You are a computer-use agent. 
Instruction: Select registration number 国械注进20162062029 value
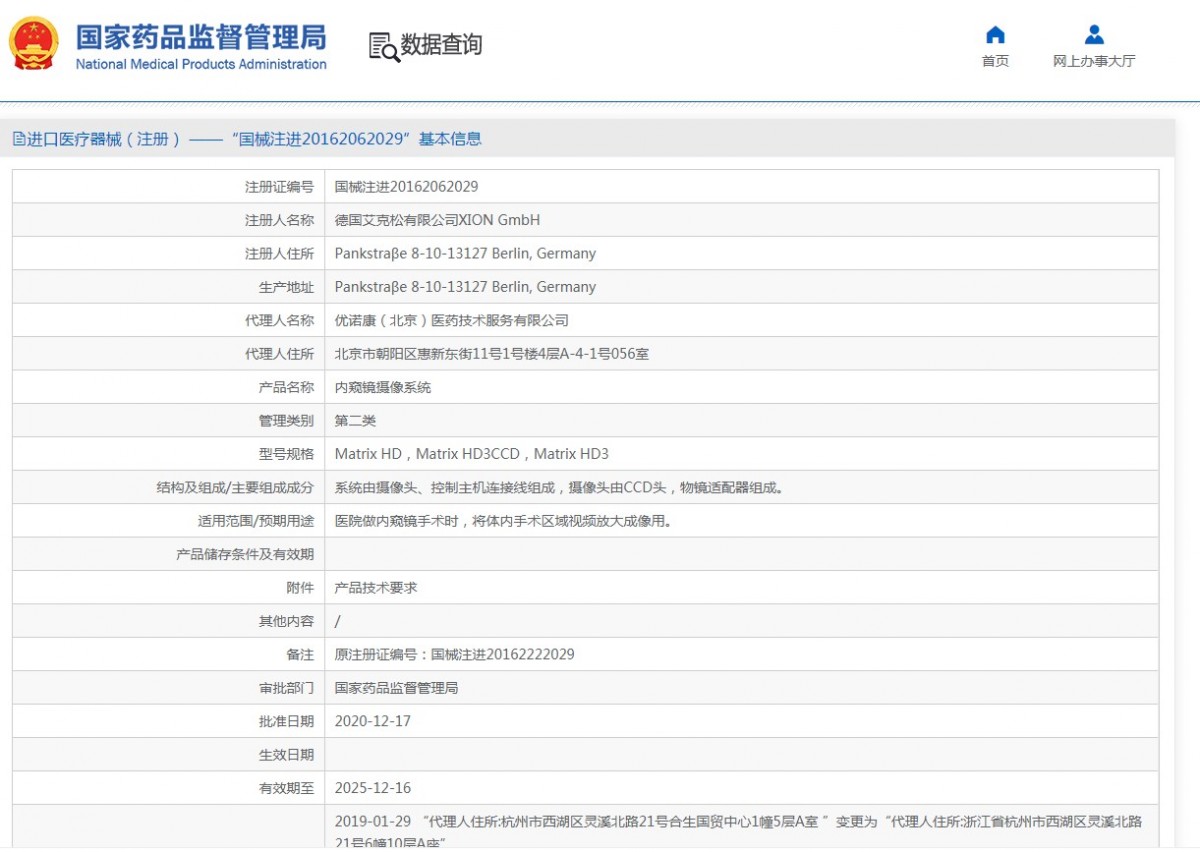pyautogui.click(x=406, y=187)
